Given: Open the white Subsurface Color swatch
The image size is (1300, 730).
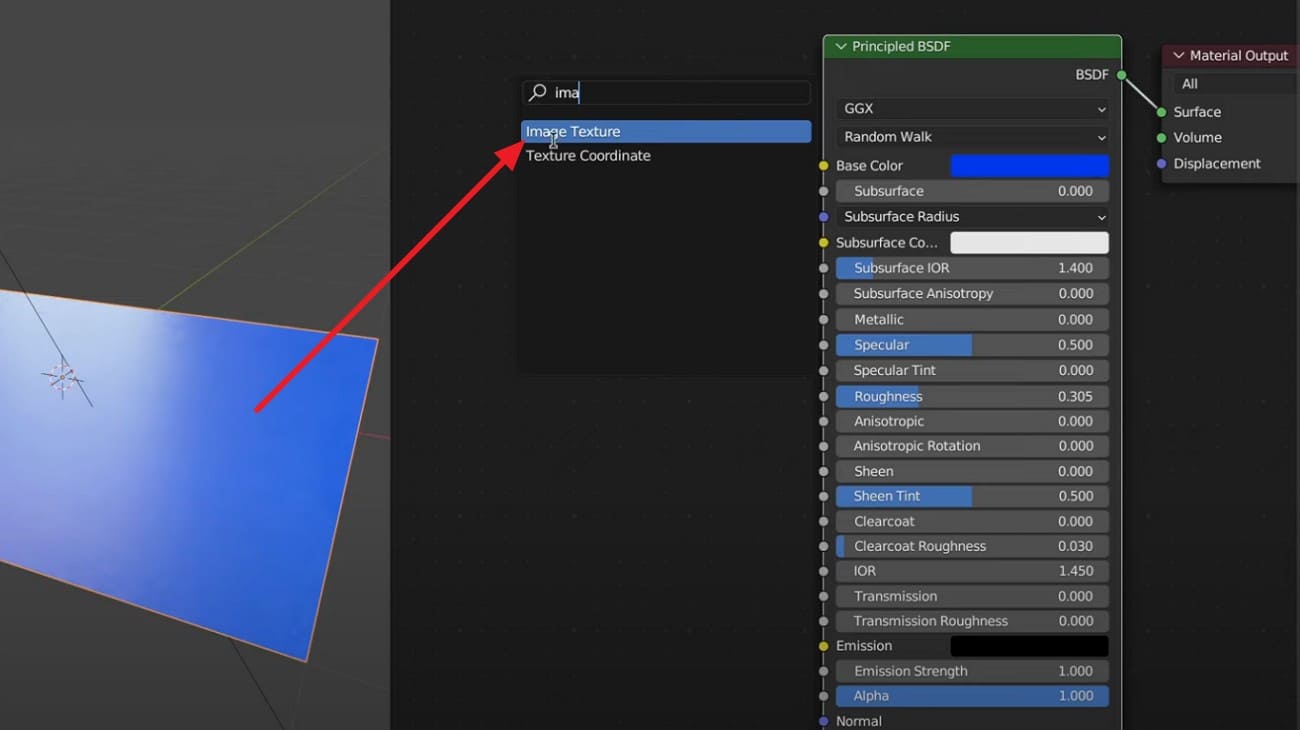Looking at the screenshot, I should point(1030,242).
